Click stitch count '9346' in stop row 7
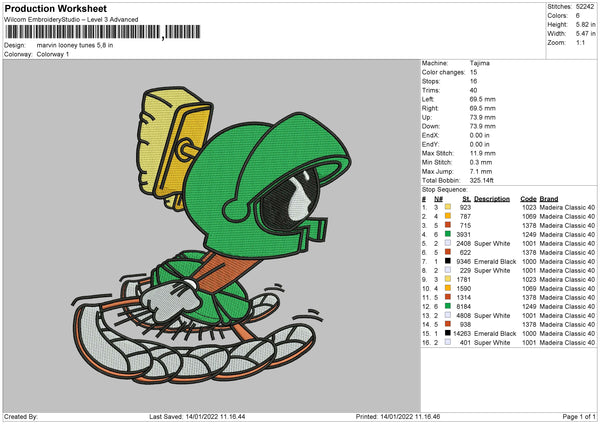Viewport: 600px width, 424px height. pyautogui.click(x=463, y=261)
